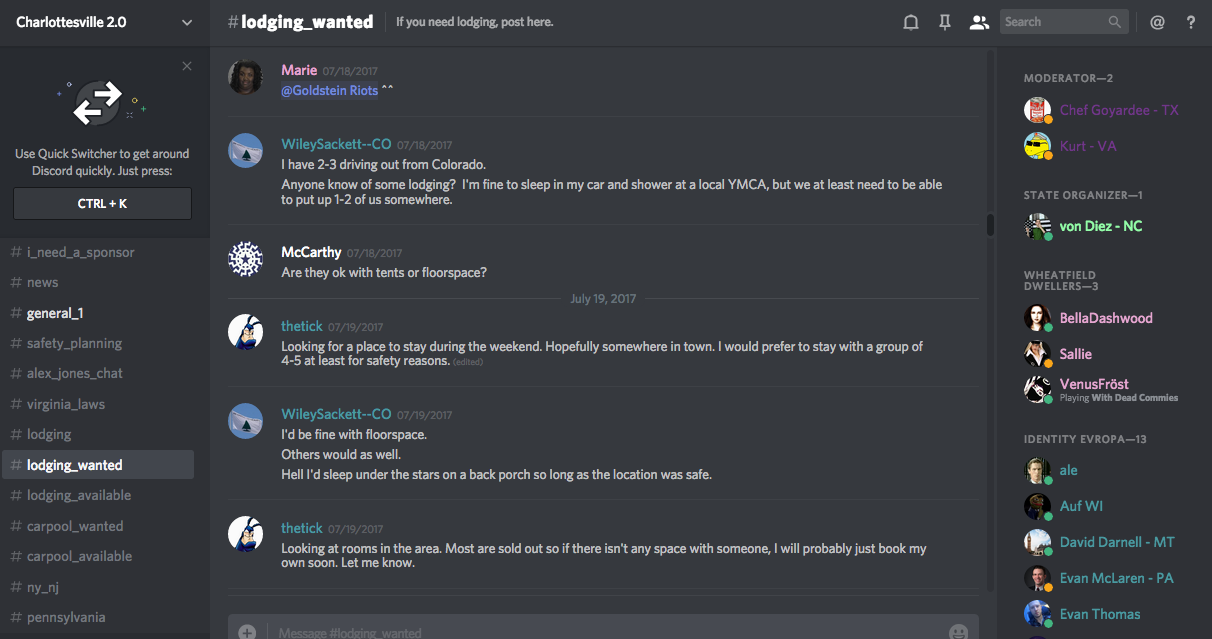The image size is (1212, 639).
Task: Click the @Goldstein Riots mention
Action: point(330,91)
